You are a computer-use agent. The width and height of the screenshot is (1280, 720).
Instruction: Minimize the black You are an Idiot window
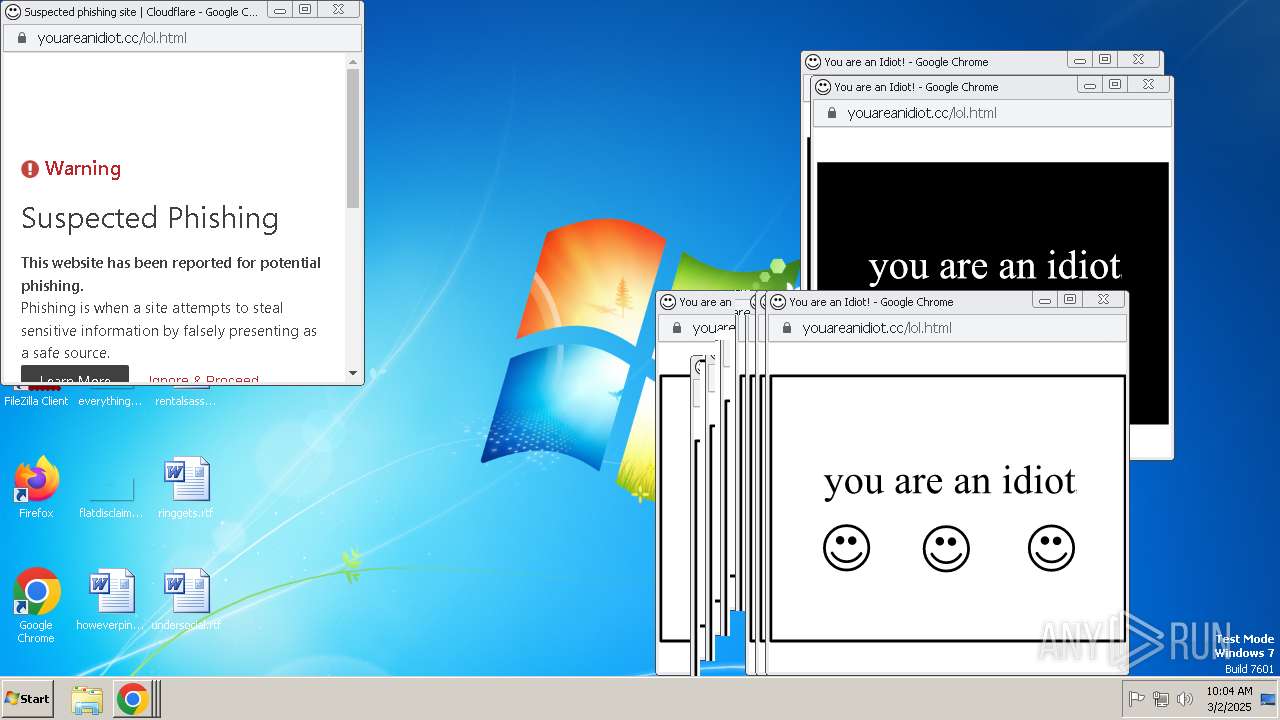[x=1089, y=84]
